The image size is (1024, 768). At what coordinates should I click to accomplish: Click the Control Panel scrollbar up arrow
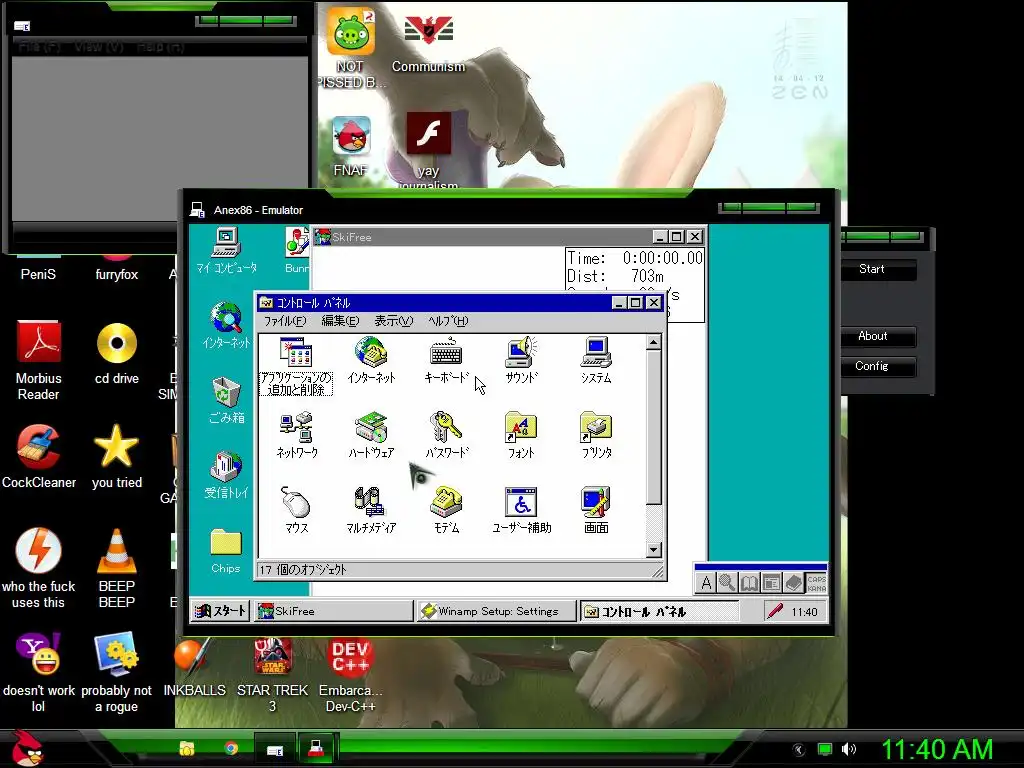654,343
